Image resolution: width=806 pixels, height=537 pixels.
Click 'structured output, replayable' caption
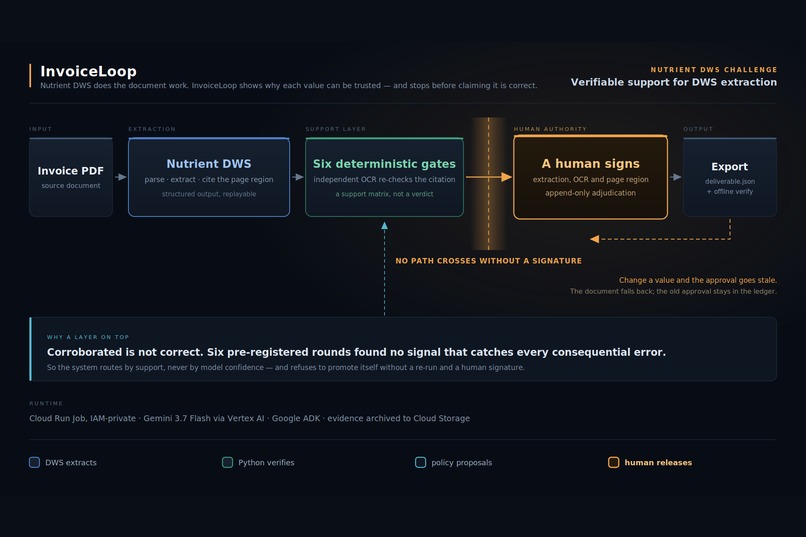(209, 194)
